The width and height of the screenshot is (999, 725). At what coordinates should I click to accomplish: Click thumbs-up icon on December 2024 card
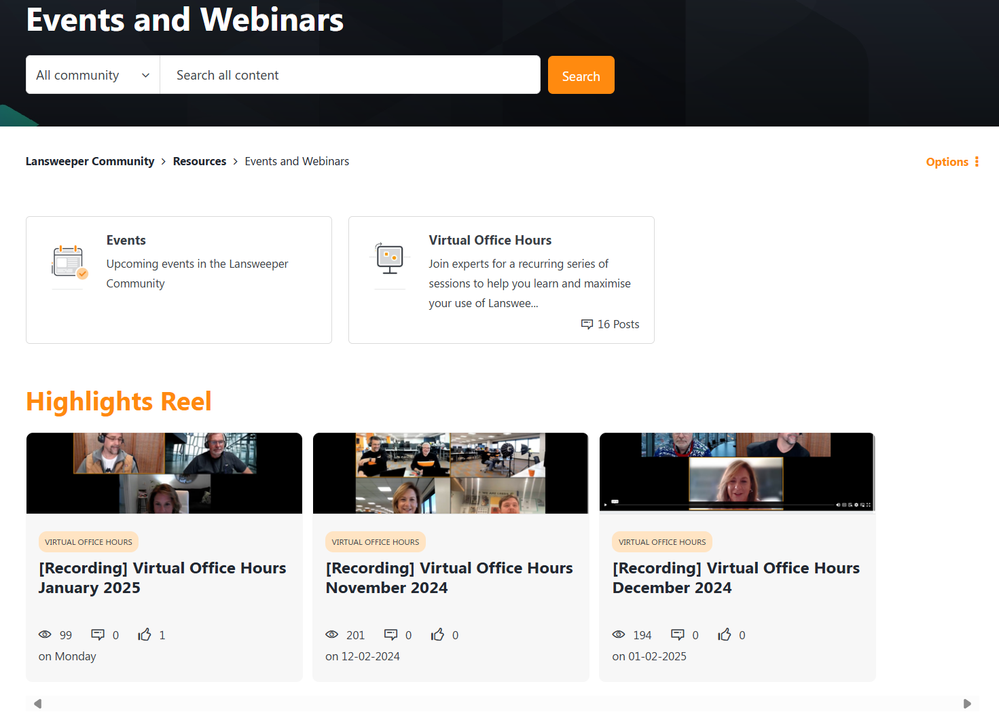724,635
